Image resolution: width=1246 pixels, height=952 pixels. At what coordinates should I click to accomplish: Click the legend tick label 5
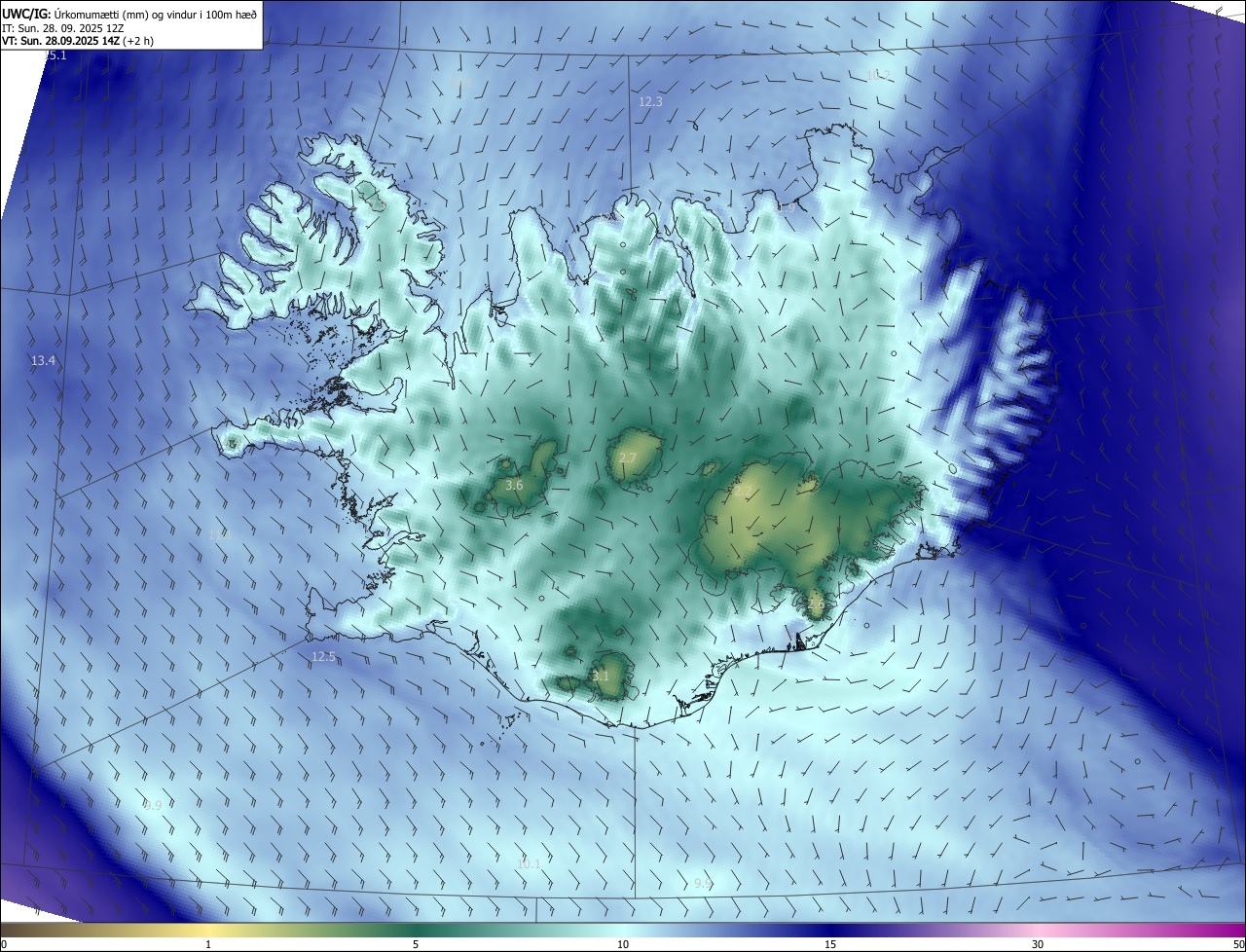click(x=416, y=945)
